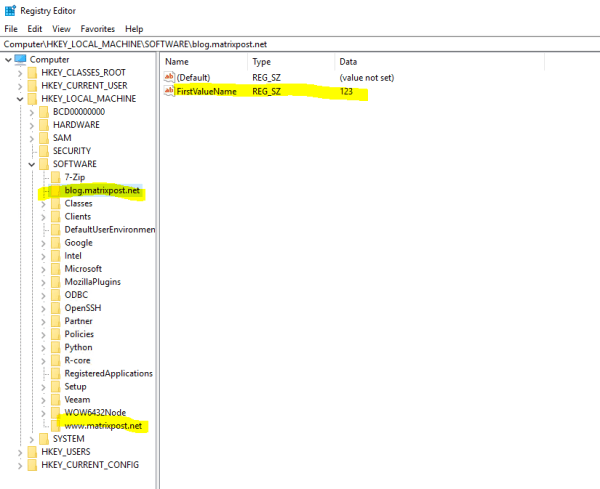The image size is (600, 489).
Task: Collapse the HKEY_LOCAL_MACHINE hive
Action: point(20,99)
